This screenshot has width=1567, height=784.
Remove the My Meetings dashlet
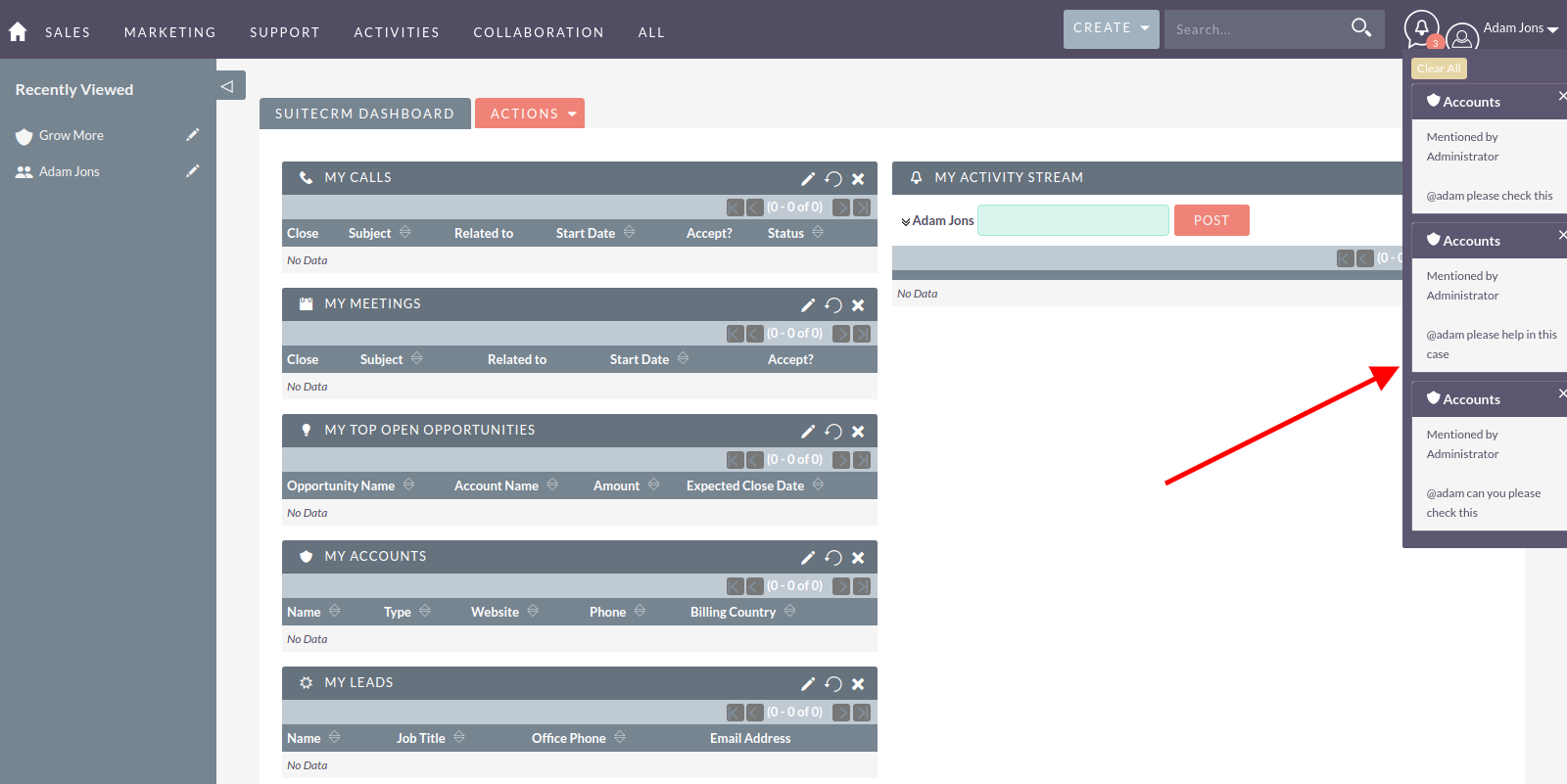(858, 305)
